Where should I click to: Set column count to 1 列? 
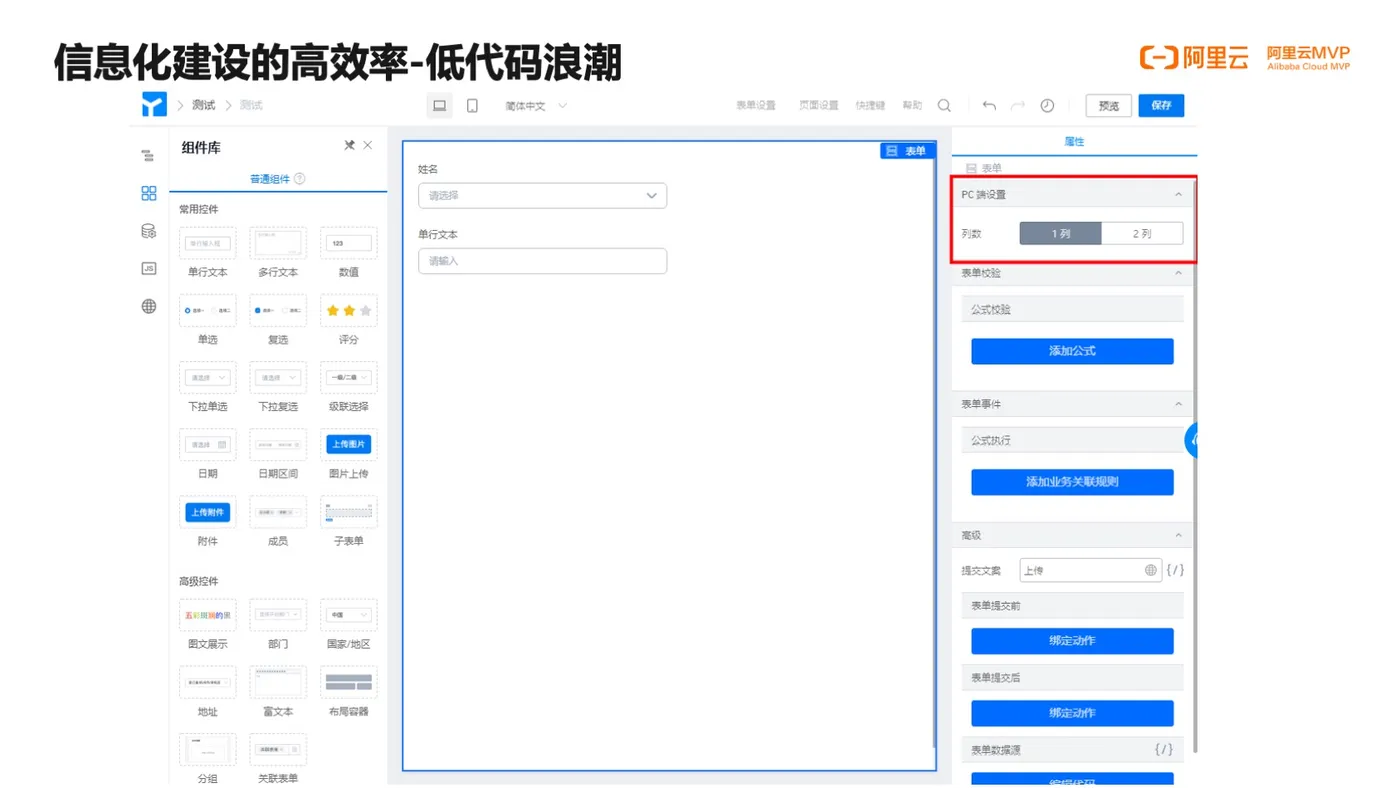(x=1060, y=233)
